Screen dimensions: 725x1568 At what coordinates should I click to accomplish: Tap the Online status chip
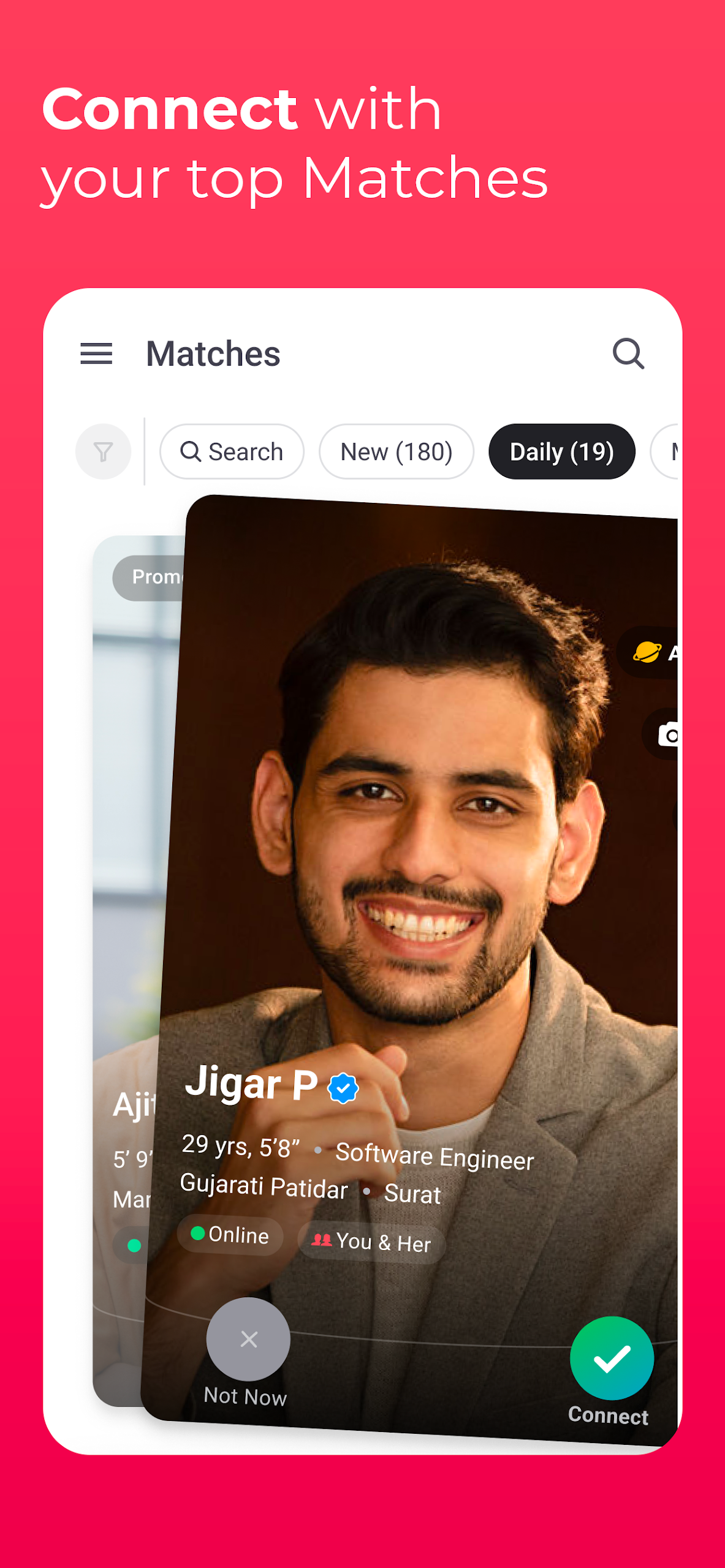point(230,1234)
